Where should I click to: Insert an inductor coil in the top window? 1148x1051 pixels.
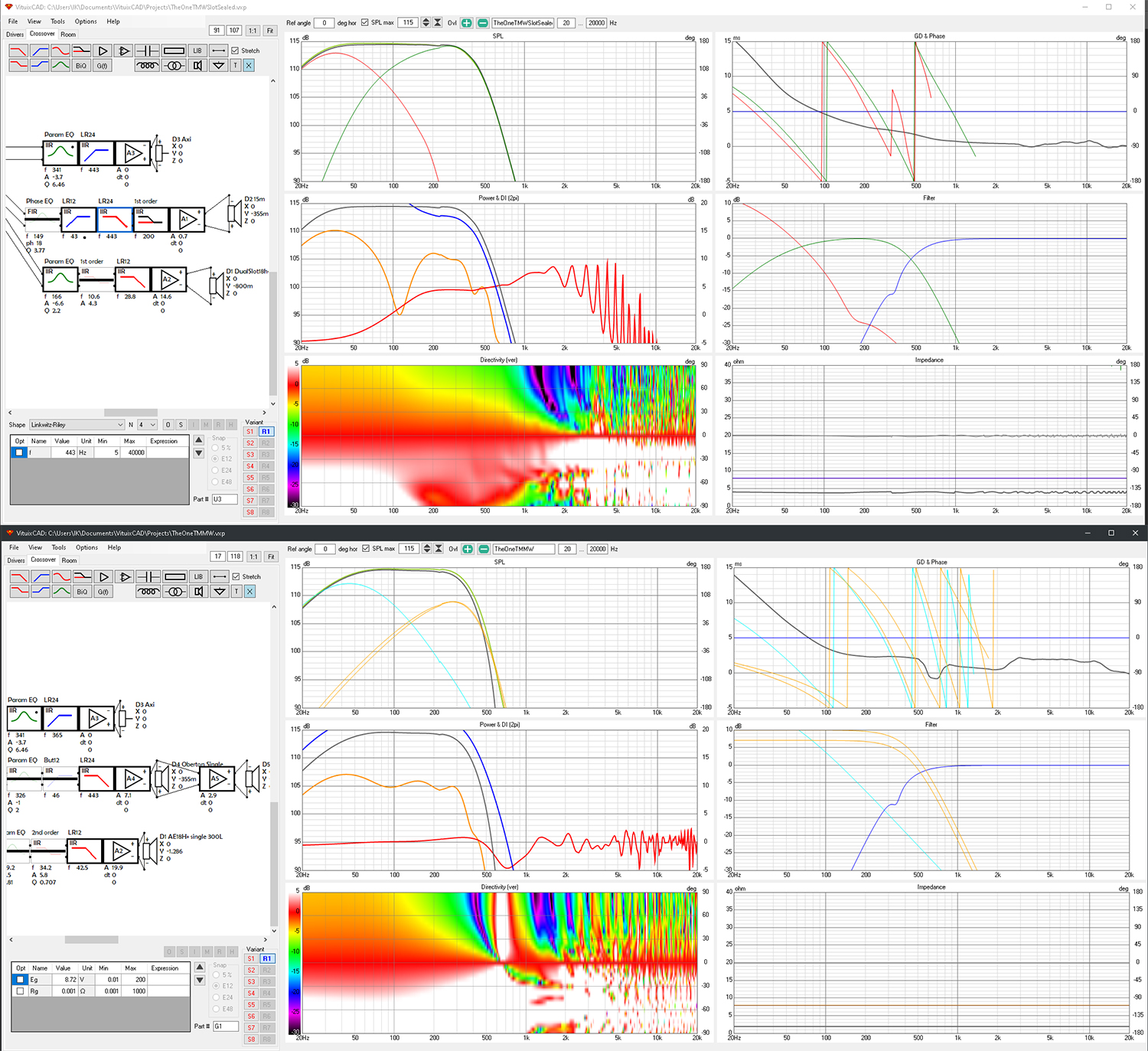pyautogui.click(x=147, y=65)
